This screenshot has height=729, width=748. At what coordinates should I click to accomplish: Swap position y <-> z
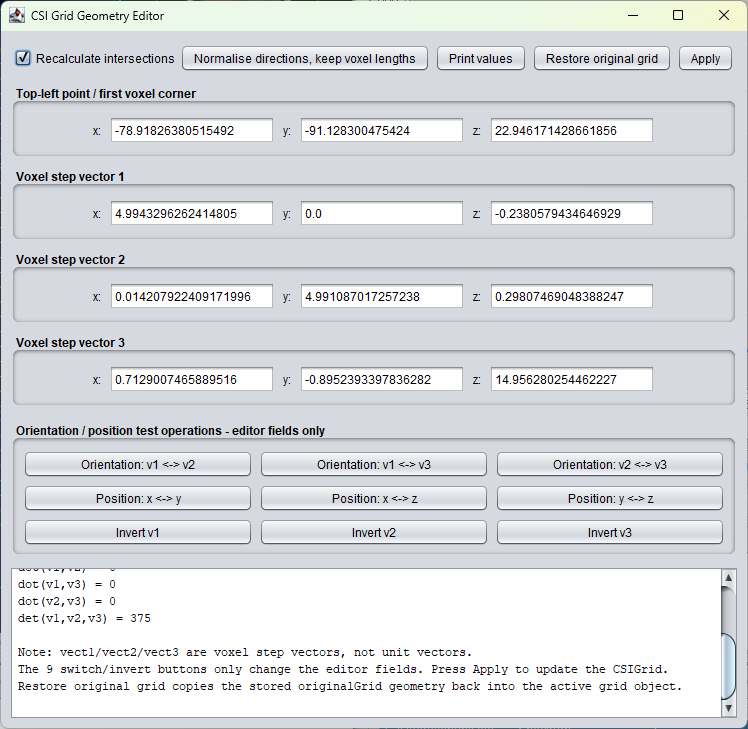[x=610, y=498]
